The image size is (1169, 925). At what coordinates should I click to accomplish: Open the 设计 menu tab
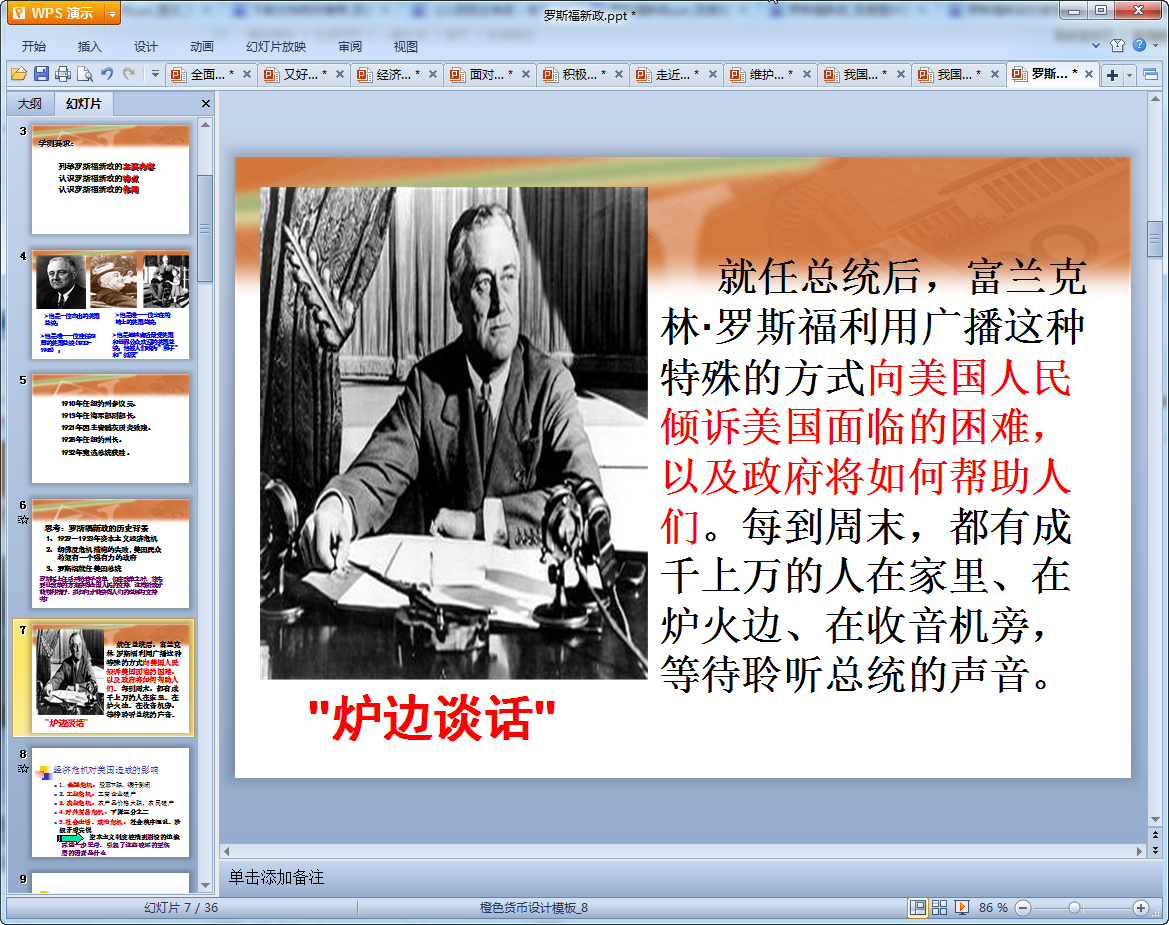[x=145, y=46]
